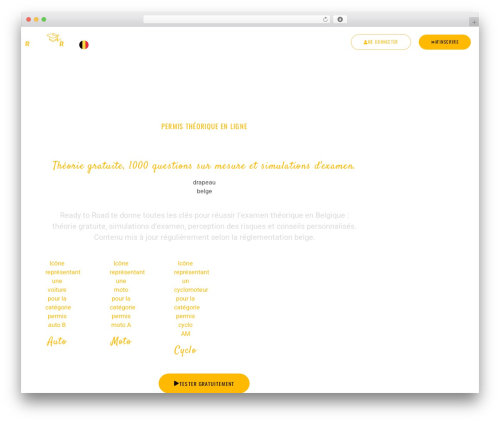Click the 'Permis théorique en ligne' heading
500x423 pixels.
pyautogui.click(x=204, y=126)
